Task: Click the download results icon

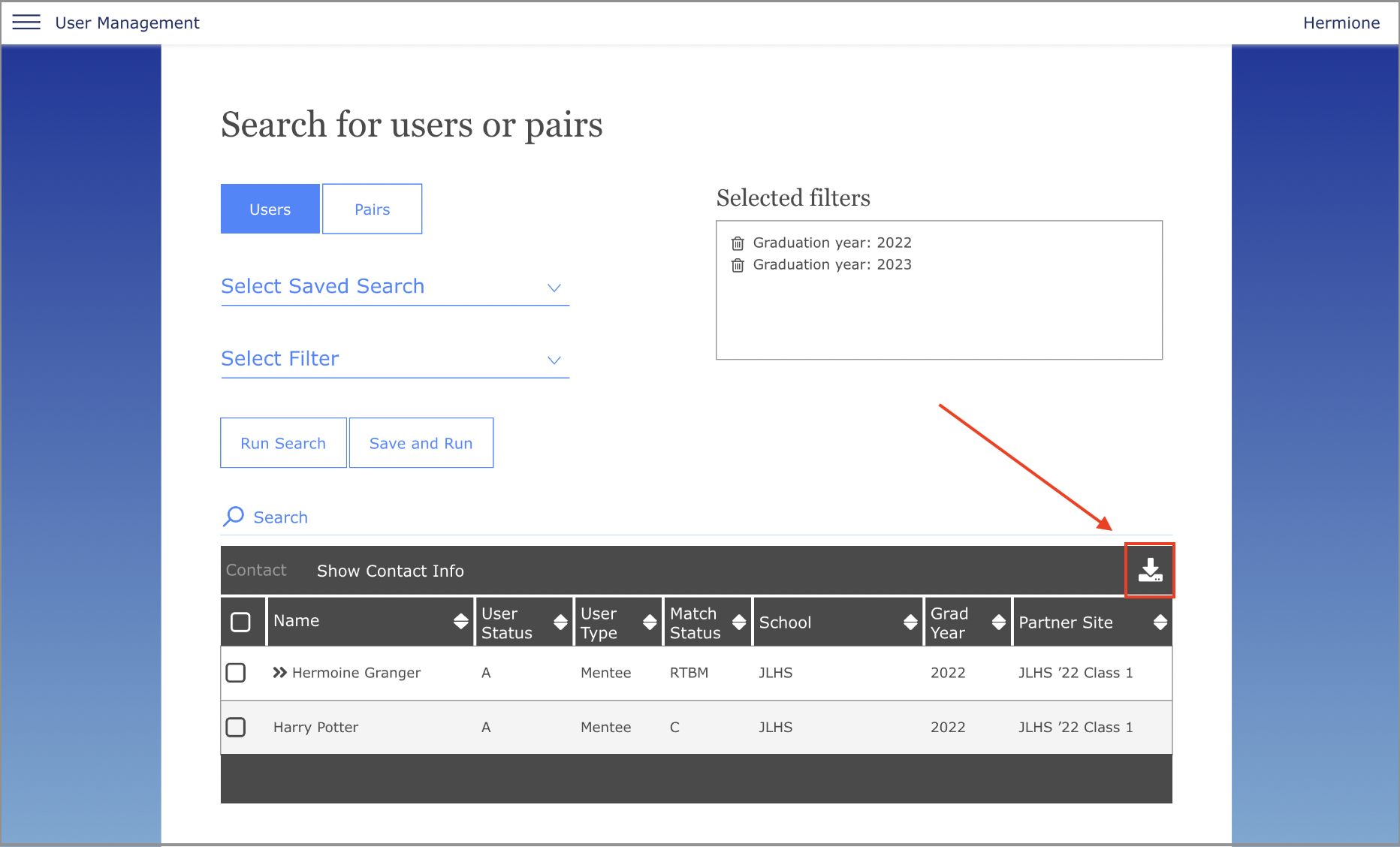Action: 1150,571
